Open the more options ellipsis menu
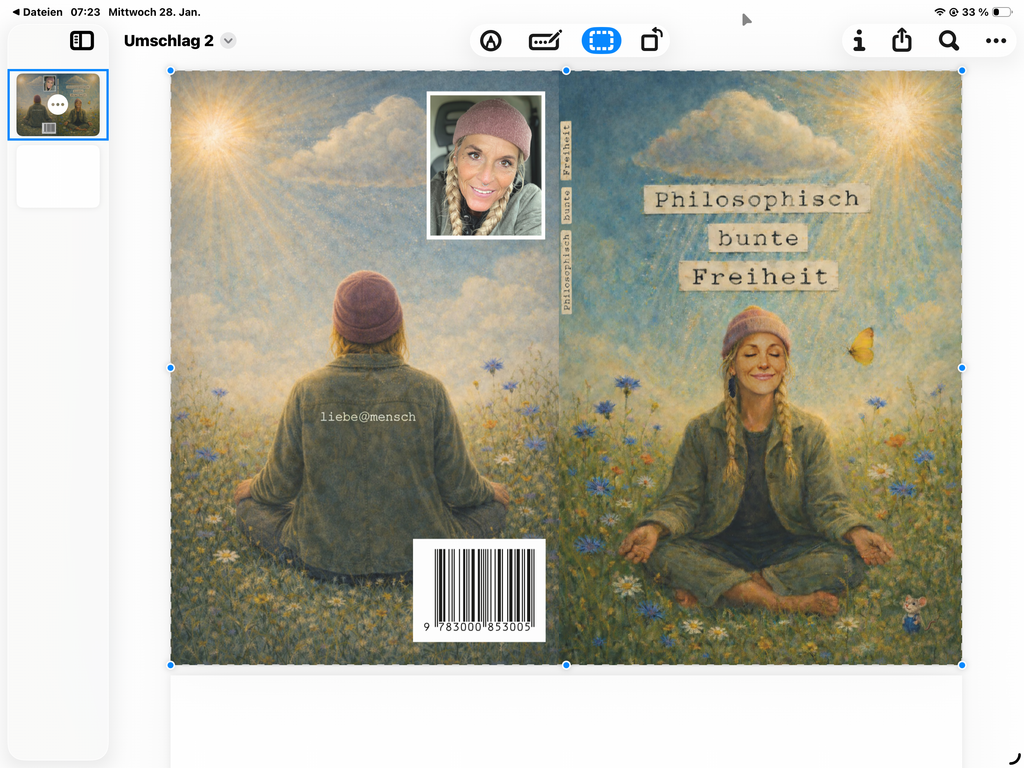Image resolution: width=1024 pixels, height=768 pixels. tap(995, 41)
